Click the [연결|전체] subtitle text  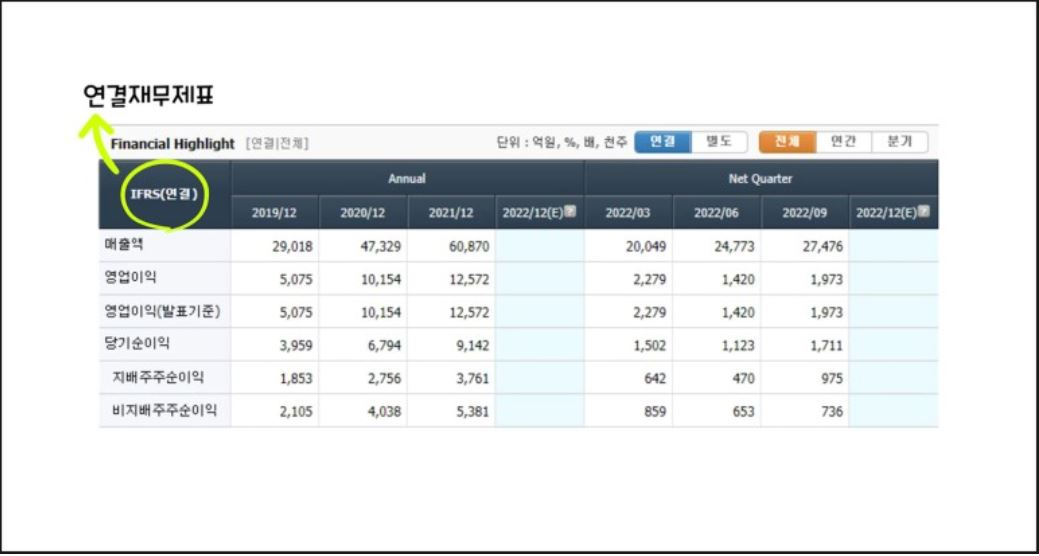(277, 144)
